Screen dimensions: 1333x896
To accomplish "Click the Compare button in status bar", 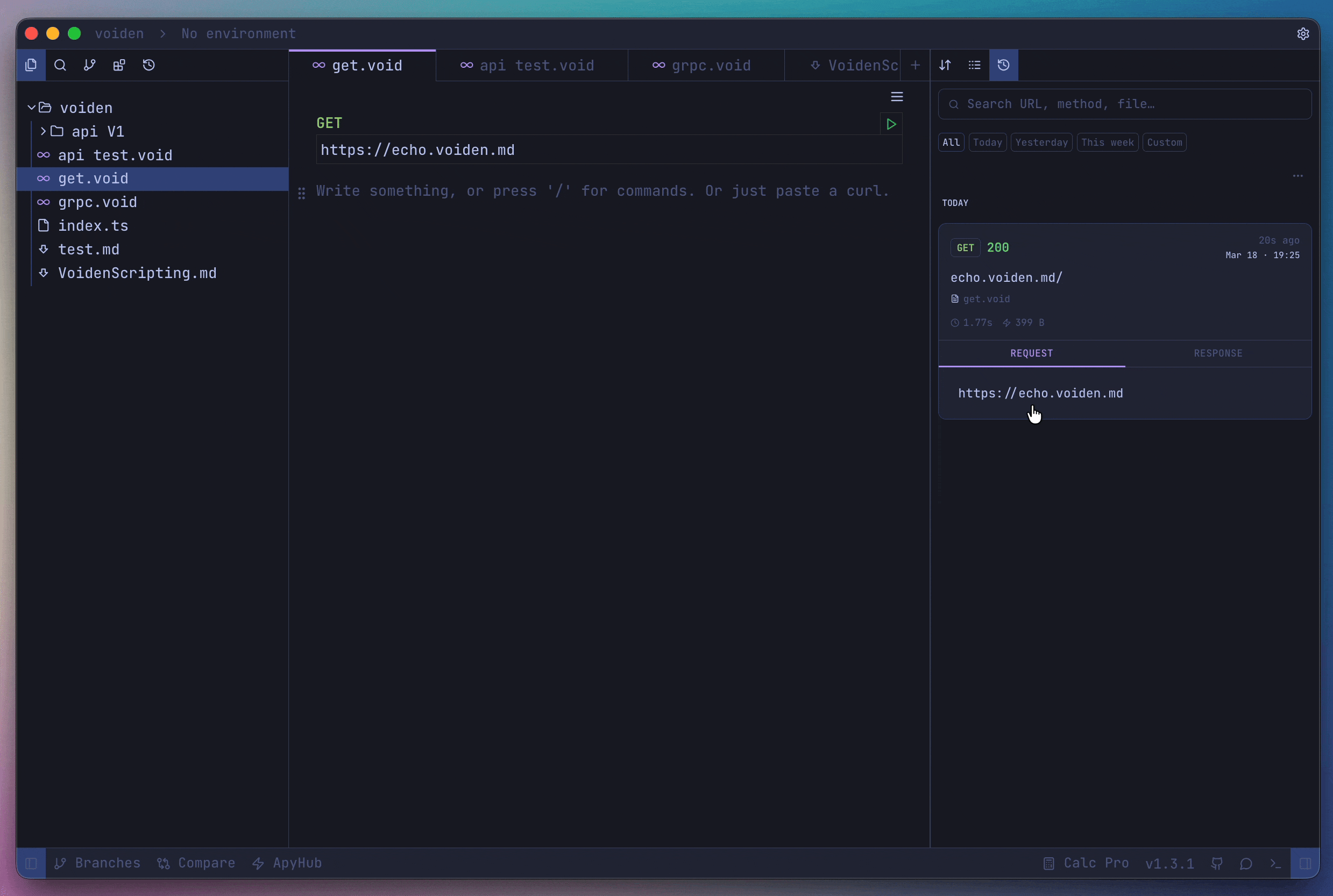I will pos(196,863).
